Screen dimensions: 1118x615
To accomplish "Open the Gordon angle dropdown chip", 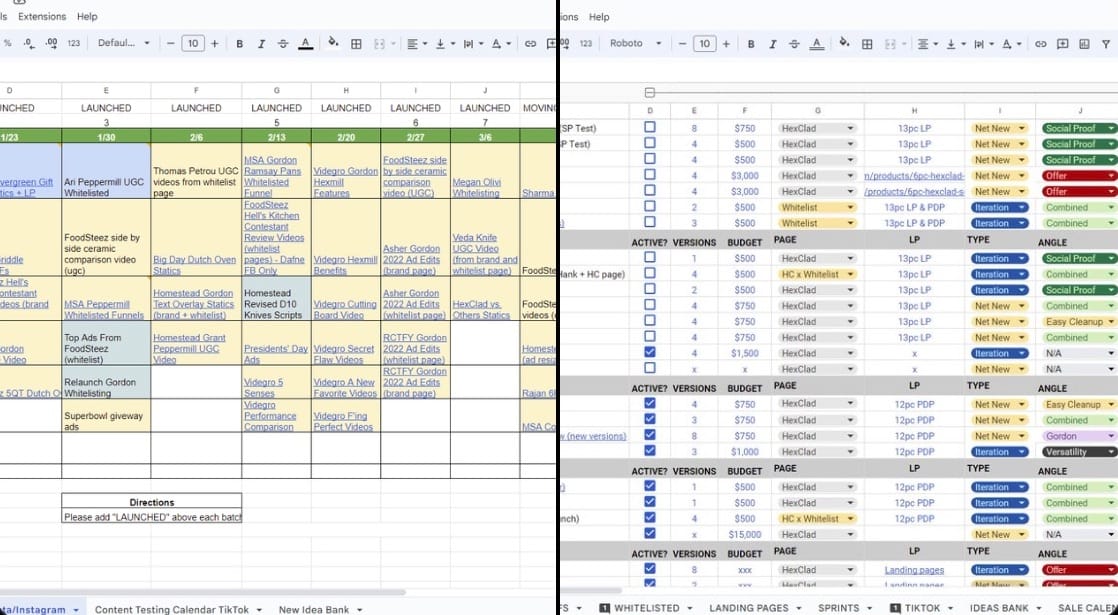I will (x=1078, y=436).
